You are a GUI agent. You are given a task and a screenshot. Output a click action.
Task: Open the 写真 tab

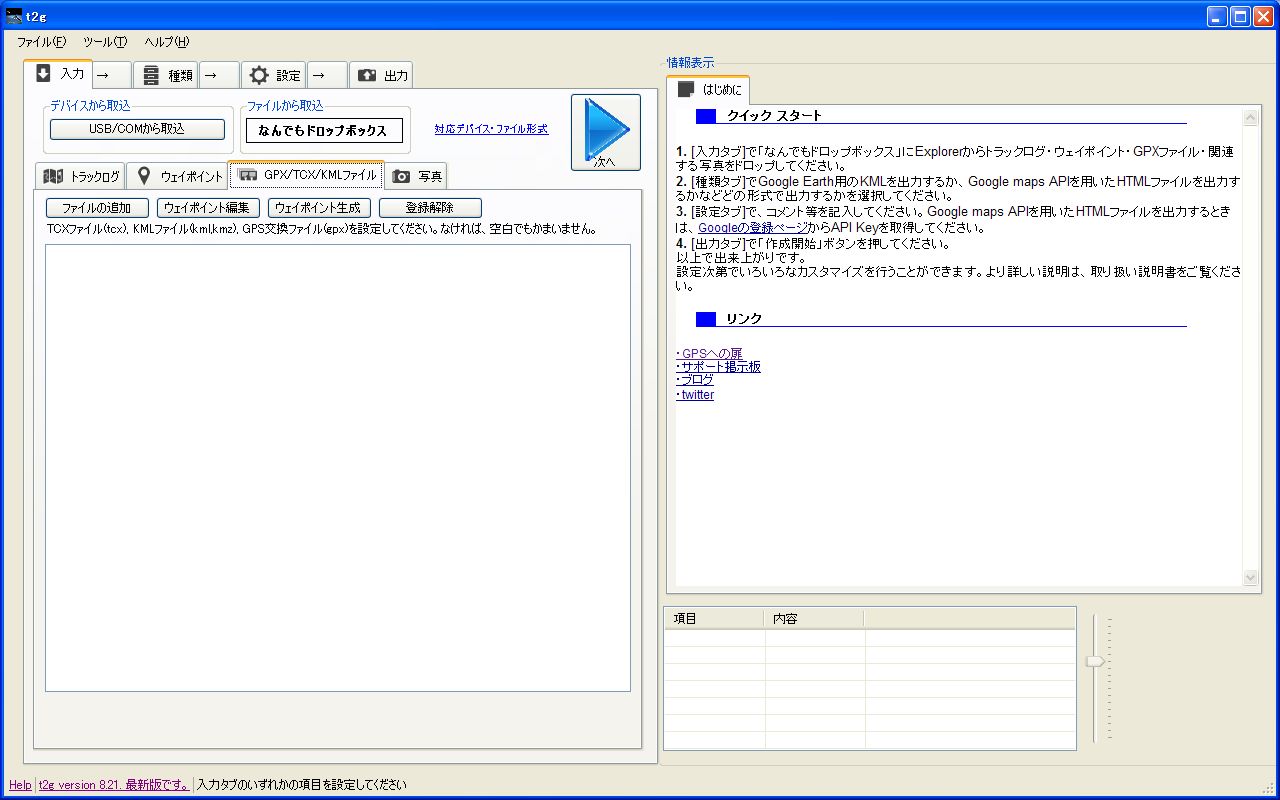(x=416, y=176)
